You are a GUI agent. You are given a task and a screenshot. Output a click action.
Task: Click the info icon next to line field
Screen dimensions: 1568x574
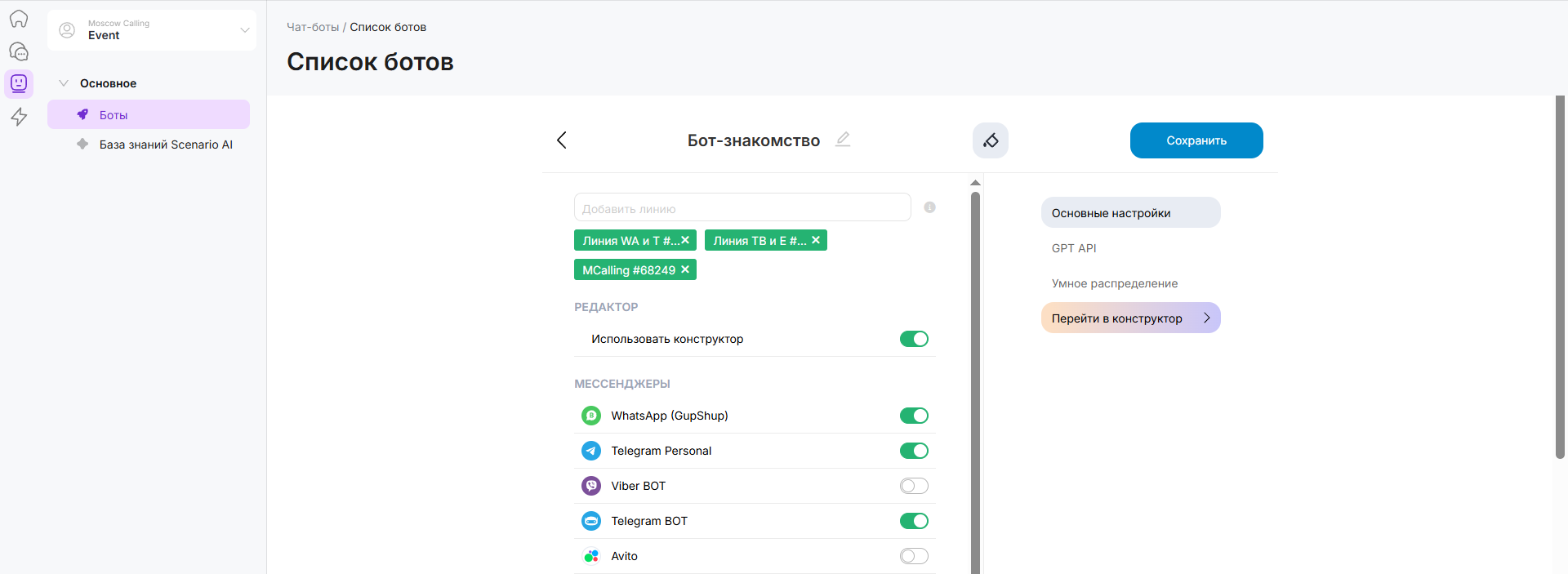(x=929, y=207)
